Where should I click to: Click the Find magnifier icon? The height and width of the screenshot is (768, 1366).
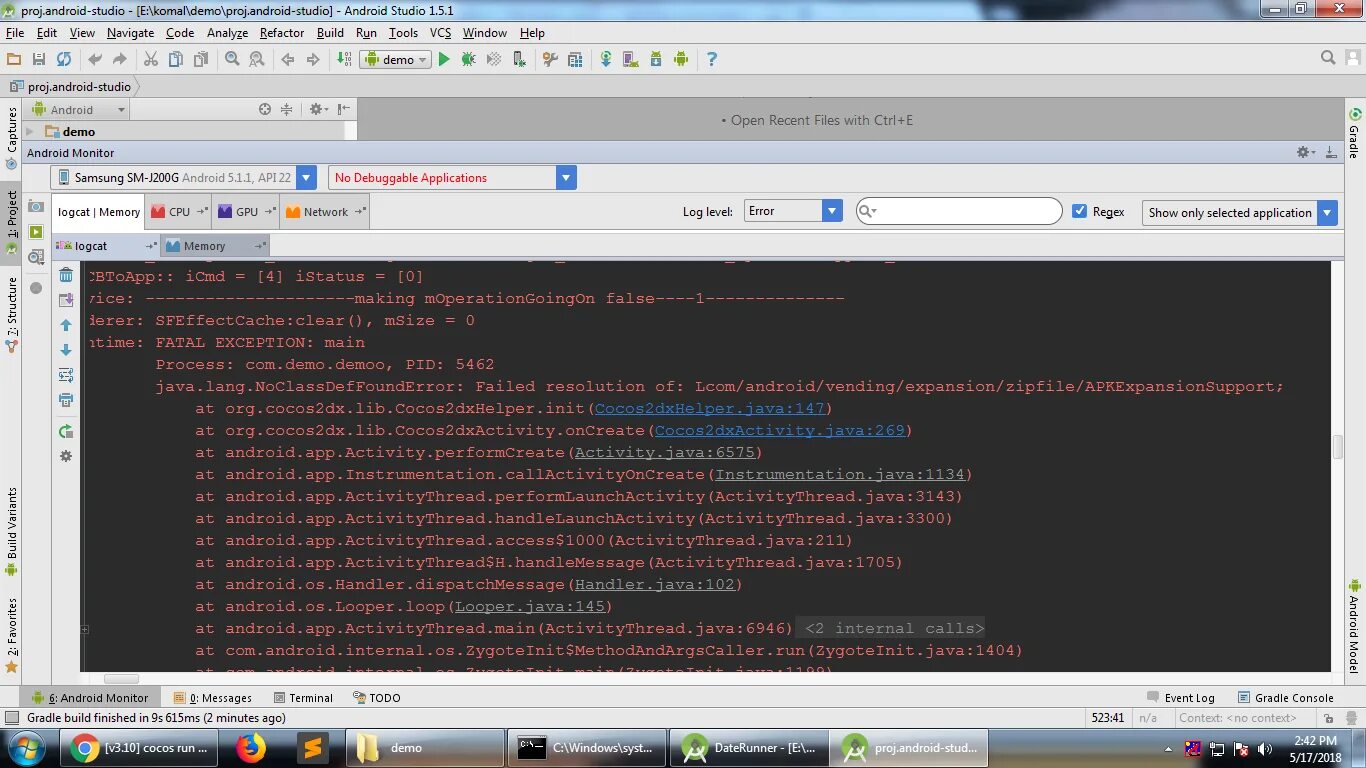(232, 60)
